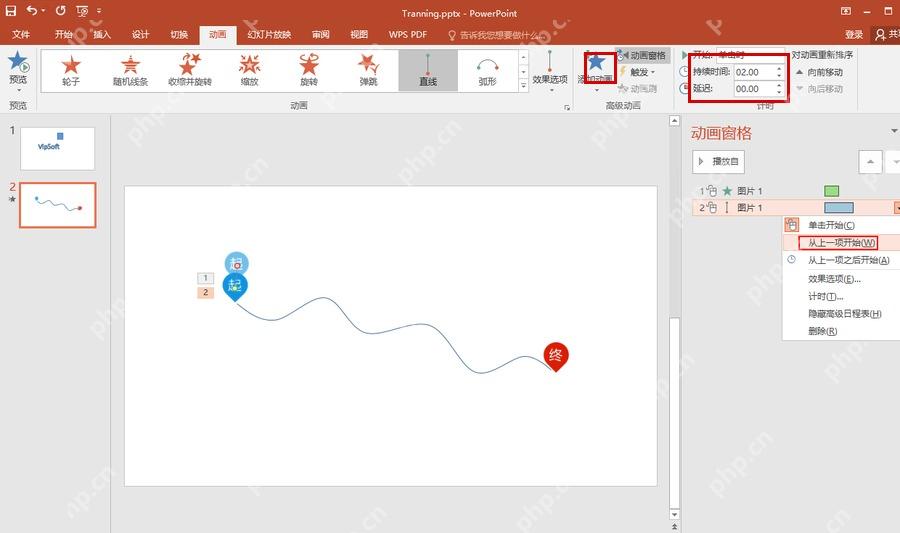Move animation earlier with 向前移动
Image resolution: width=900 pixels, height=533 pixels.
(820, 72)
